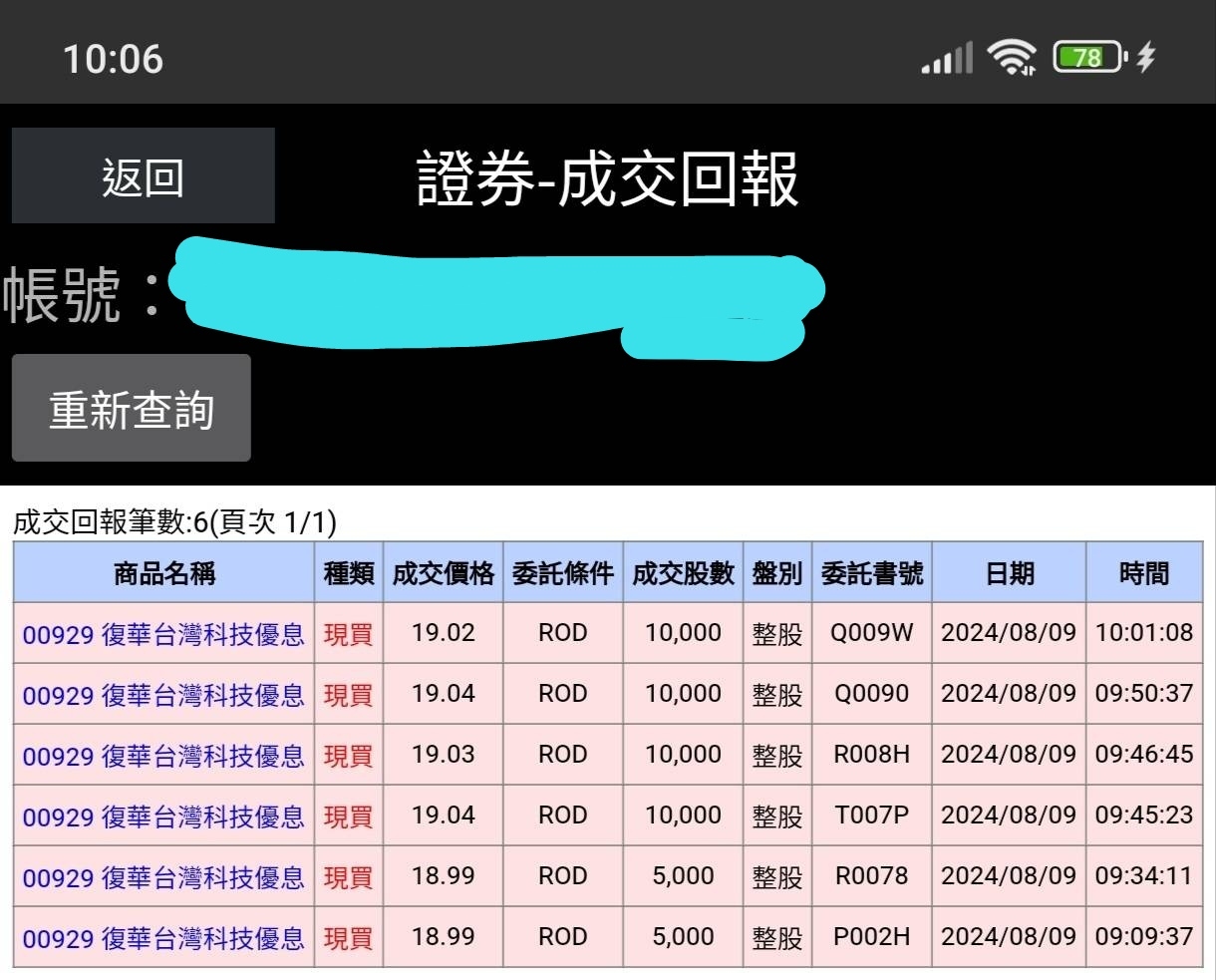Tap the 返回 back button
The height and width of the screenshot is (980, 1216).
point(143,175)
